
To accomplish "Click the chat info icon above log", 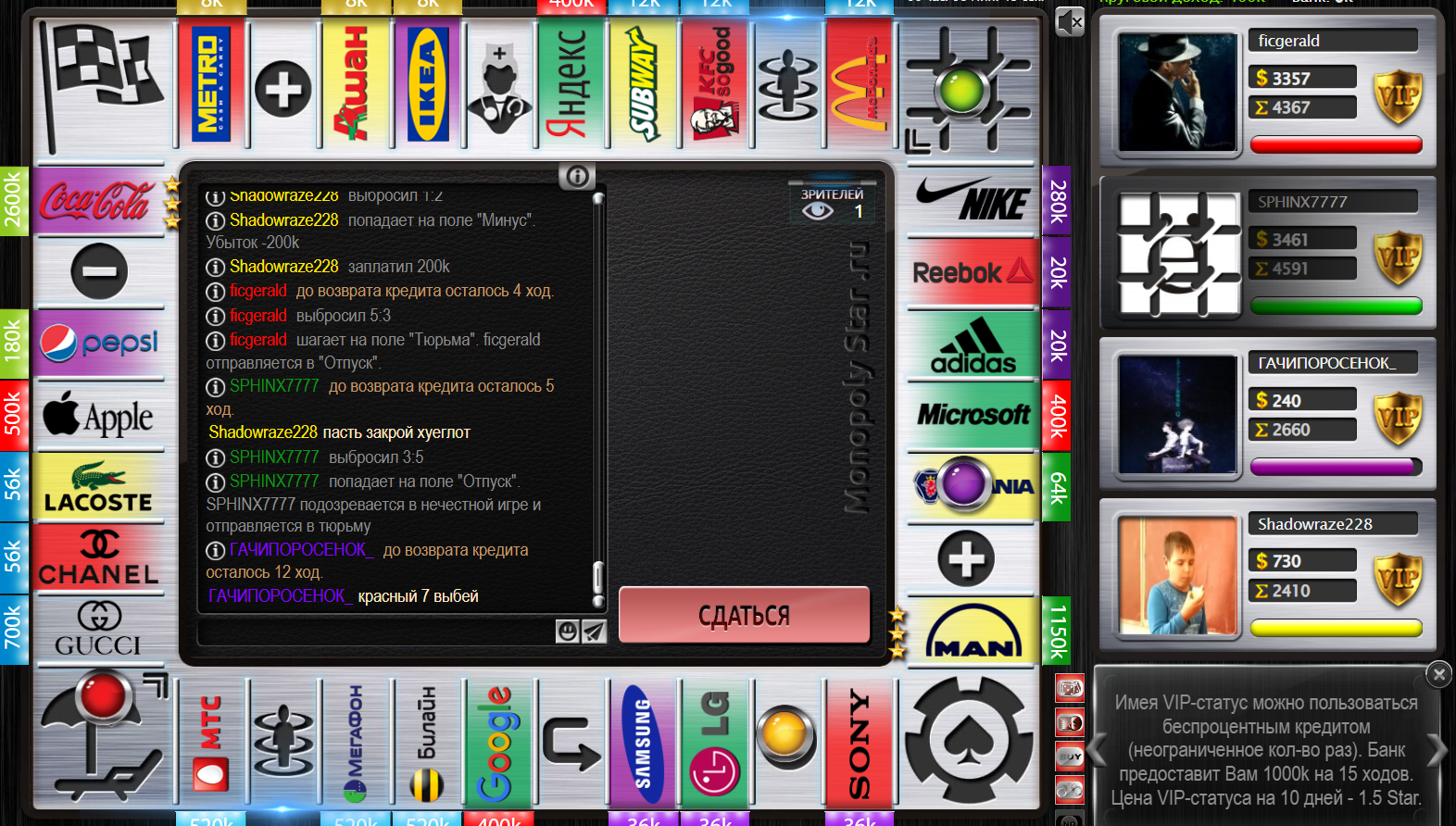I will tap(576, 176).
